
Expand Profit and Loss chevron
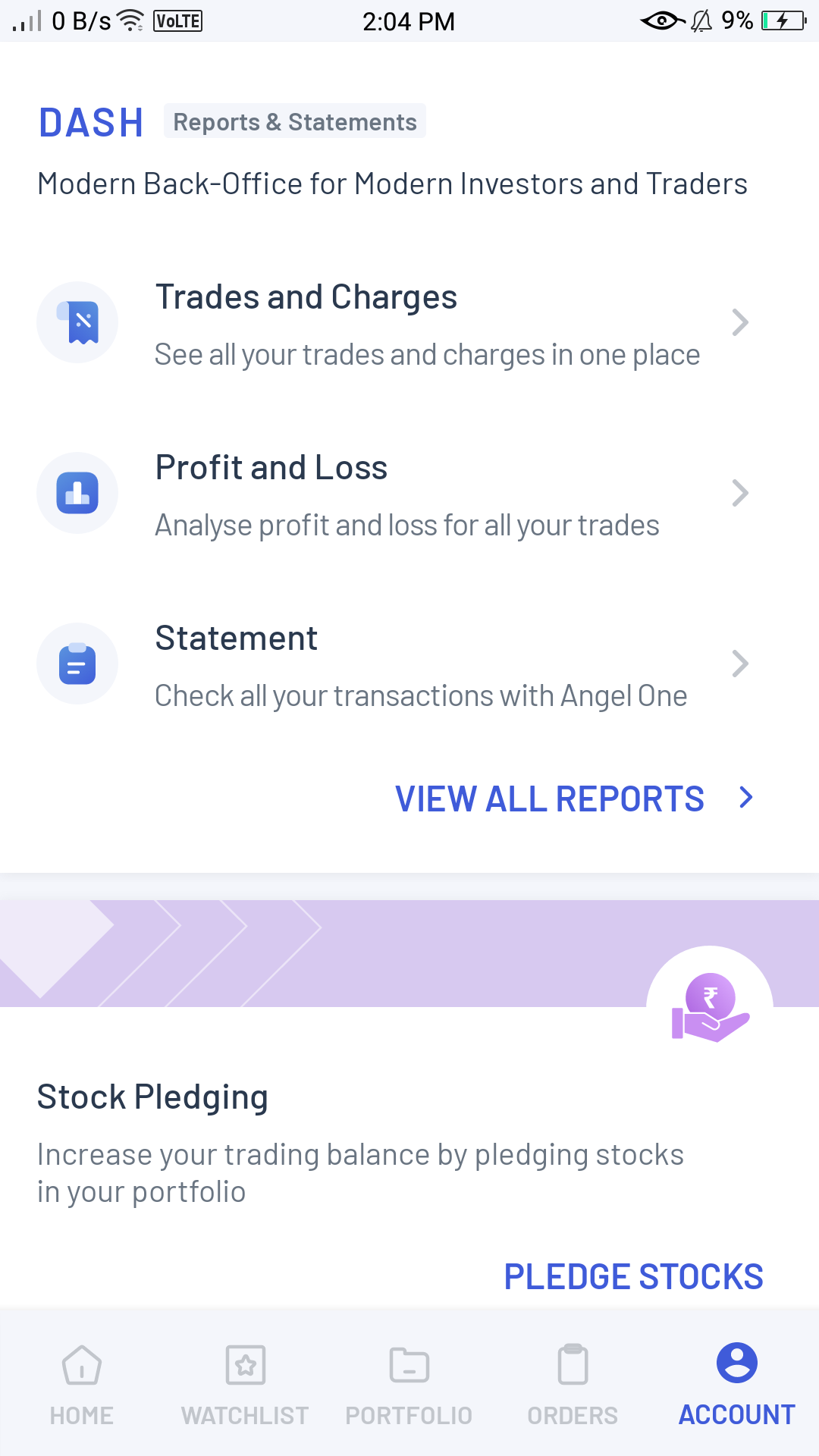pyautogui.click(x=740, y=493)
